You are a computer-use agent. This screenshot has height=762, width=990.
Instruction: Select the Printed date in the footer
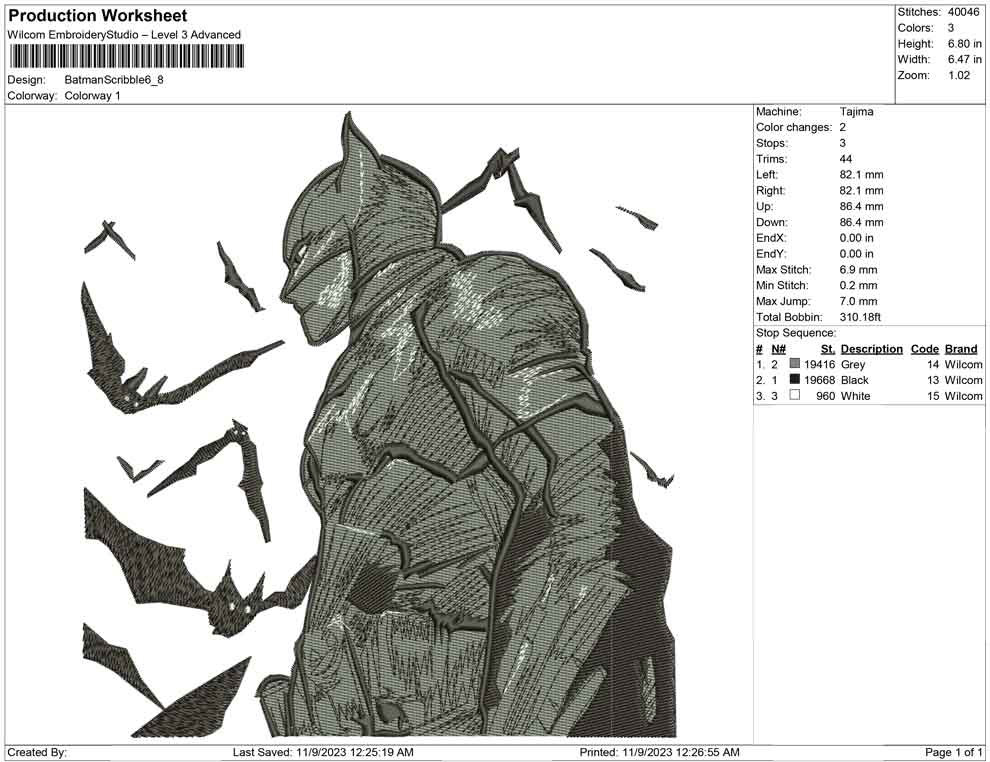click(x=660, y=752)
